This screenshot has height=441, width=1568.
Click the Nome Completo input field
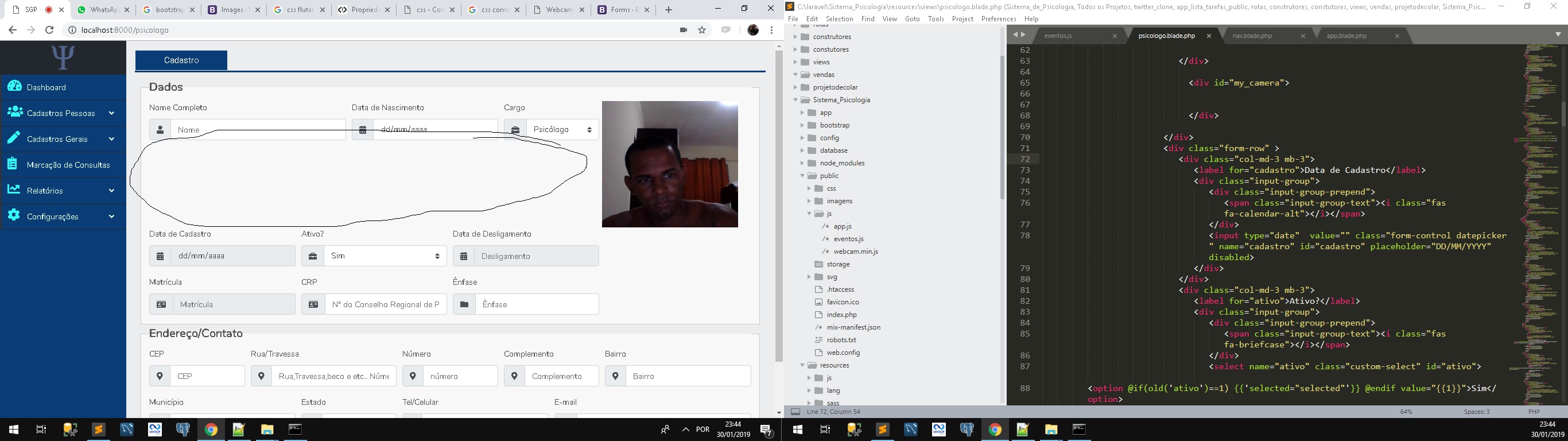tap(258, 130)
